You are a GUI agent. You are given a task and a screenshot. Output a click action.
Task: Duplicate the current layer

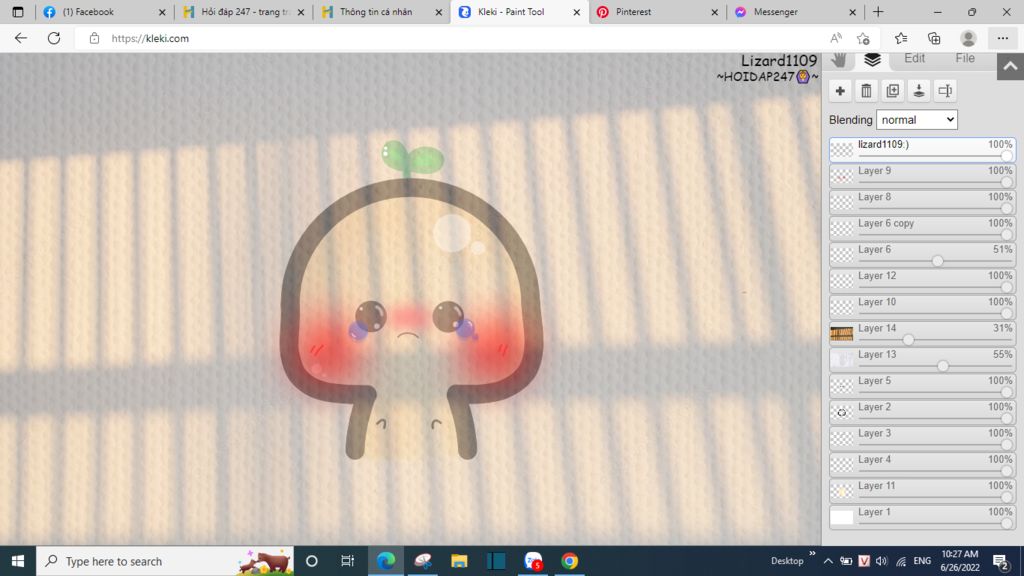893,91
